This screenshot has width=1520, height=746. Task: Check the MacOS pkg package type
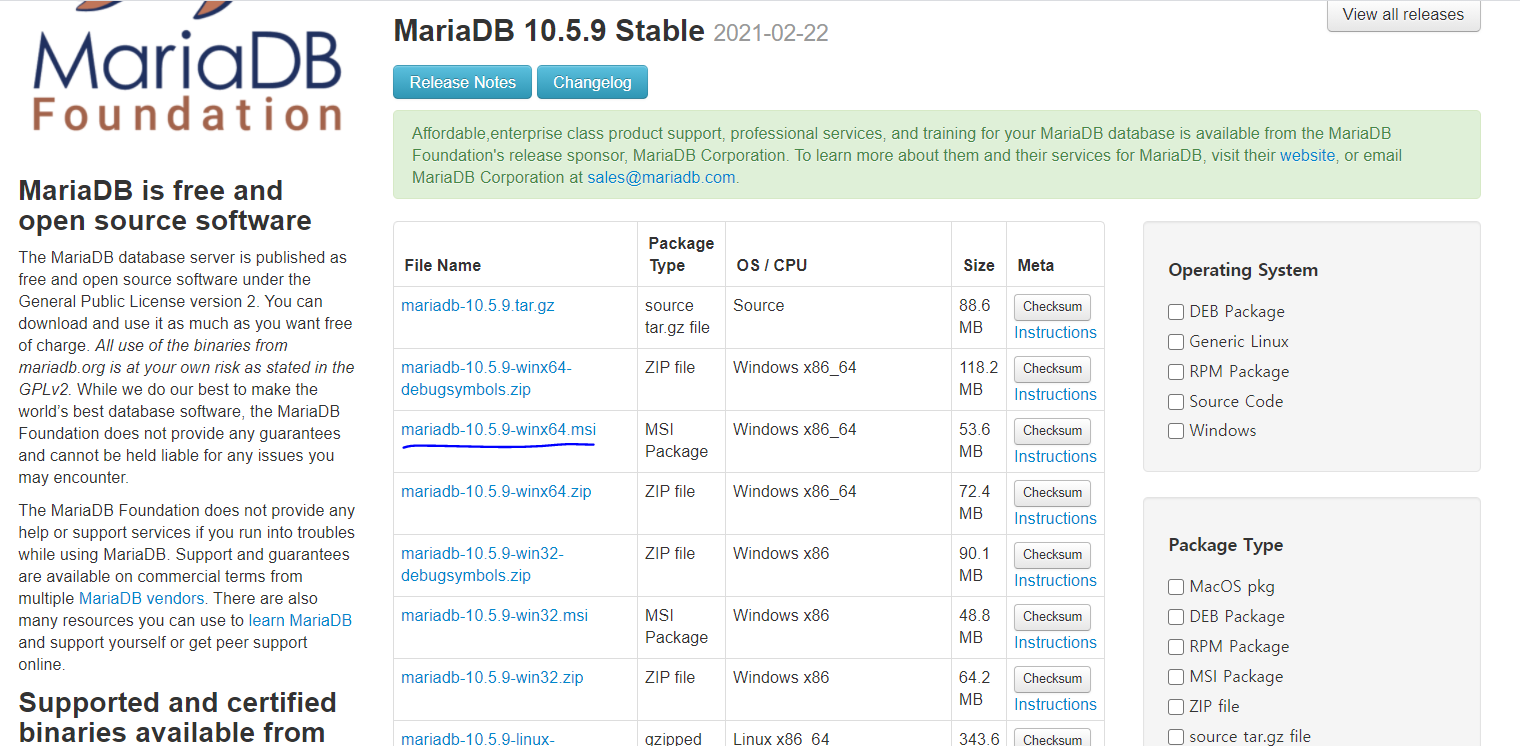point(1176,588)
